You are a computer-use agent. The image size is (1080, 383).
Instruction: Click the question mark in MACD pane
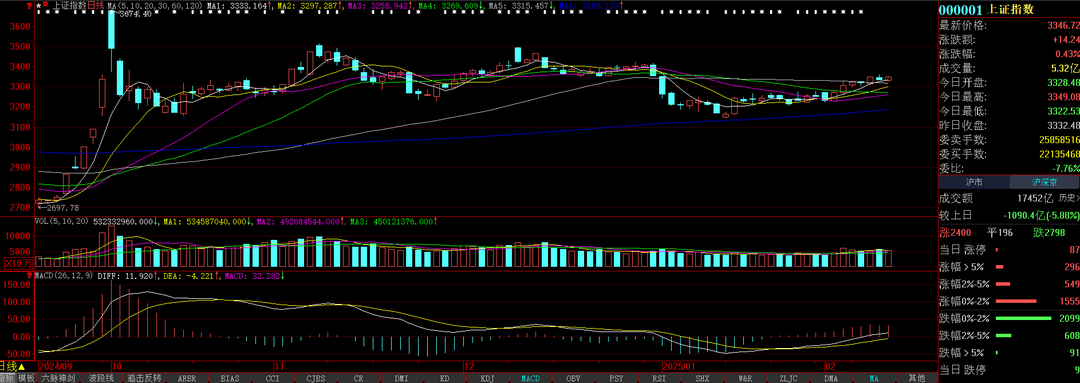(x=30, y=276)
